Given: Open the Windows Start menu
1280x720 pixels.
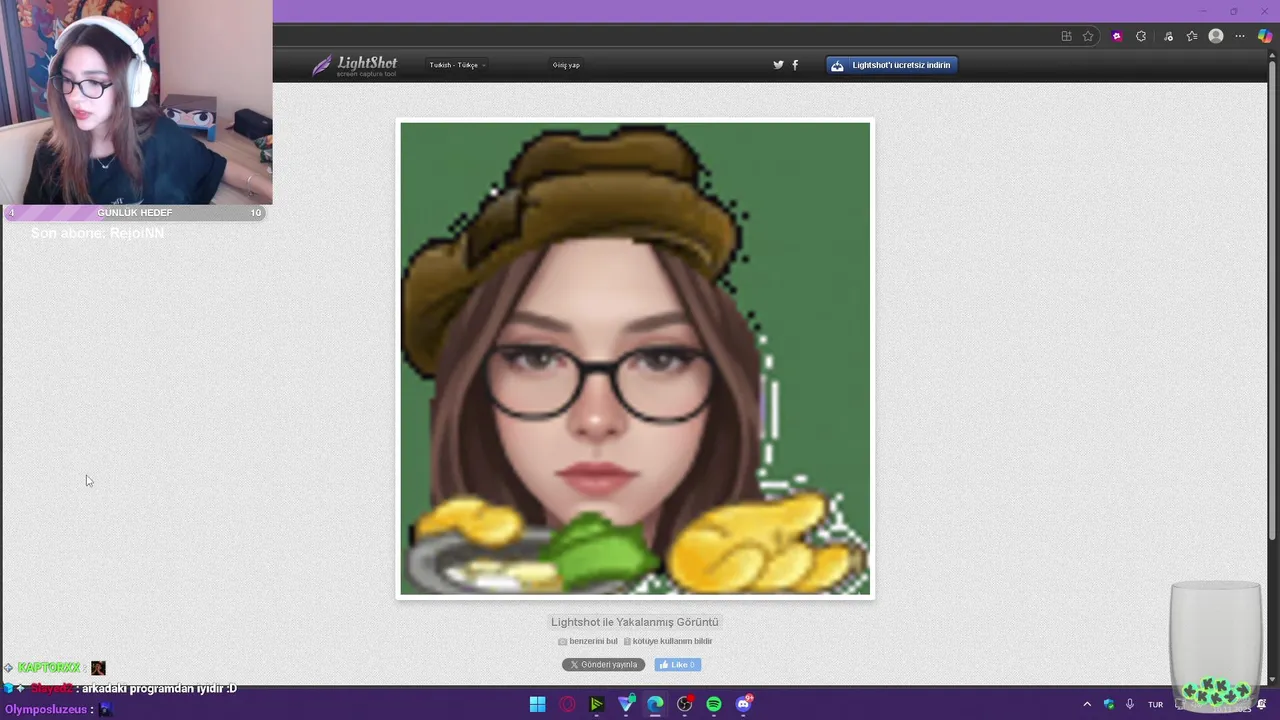Looking at the screenshot, I should 538,704.
